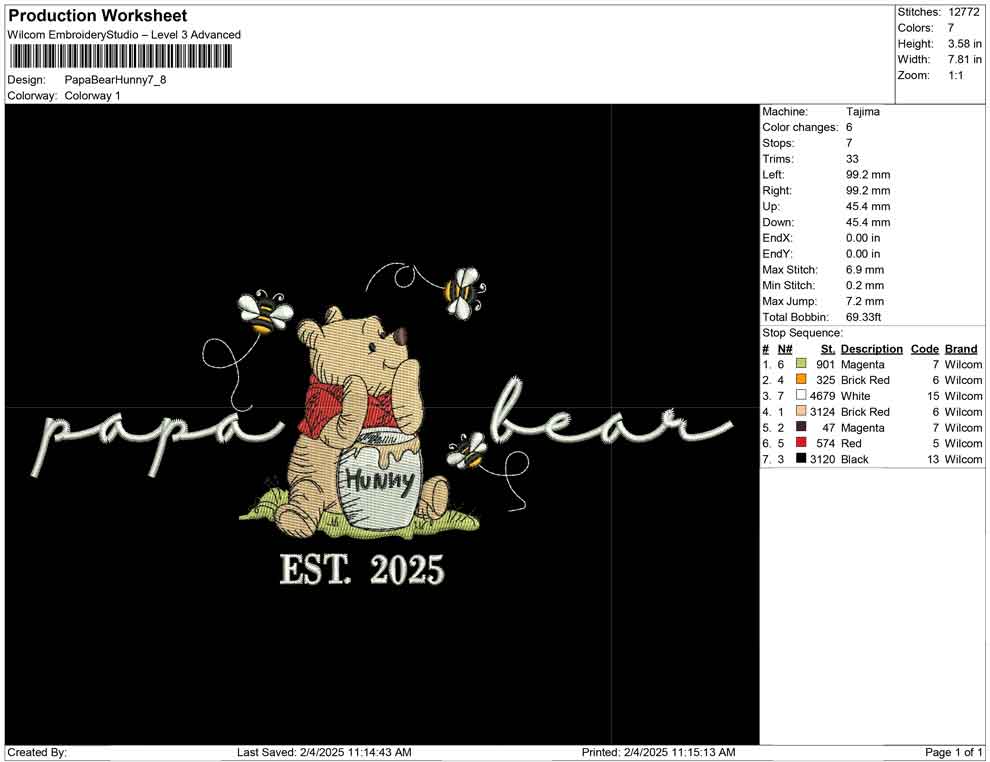
Task: Select the design name 'PapaBearHunny7_8'
Action: (116, 80)
